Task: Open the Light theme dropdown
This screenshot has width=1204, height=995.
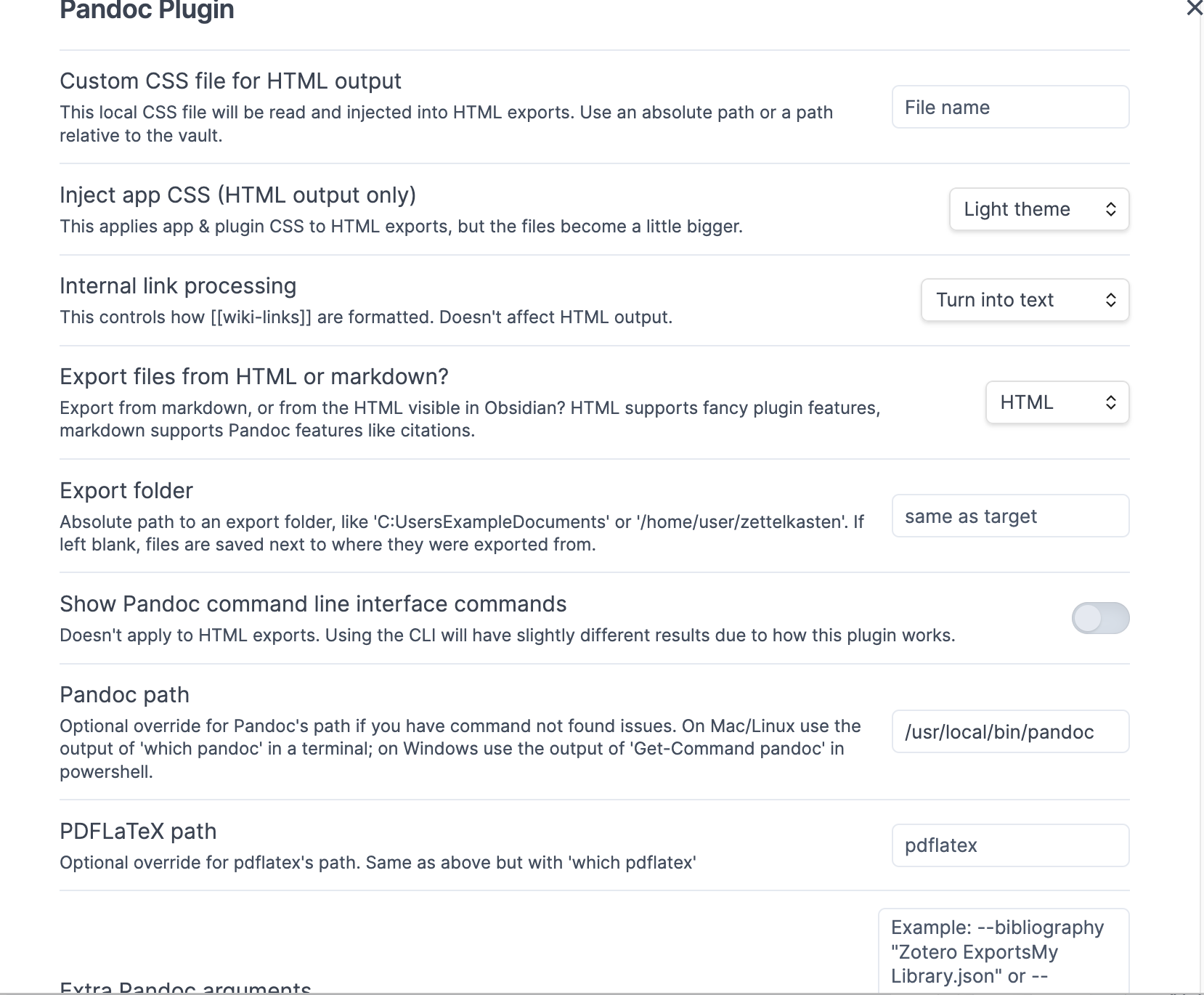Action: click(x=1038, y=209)
